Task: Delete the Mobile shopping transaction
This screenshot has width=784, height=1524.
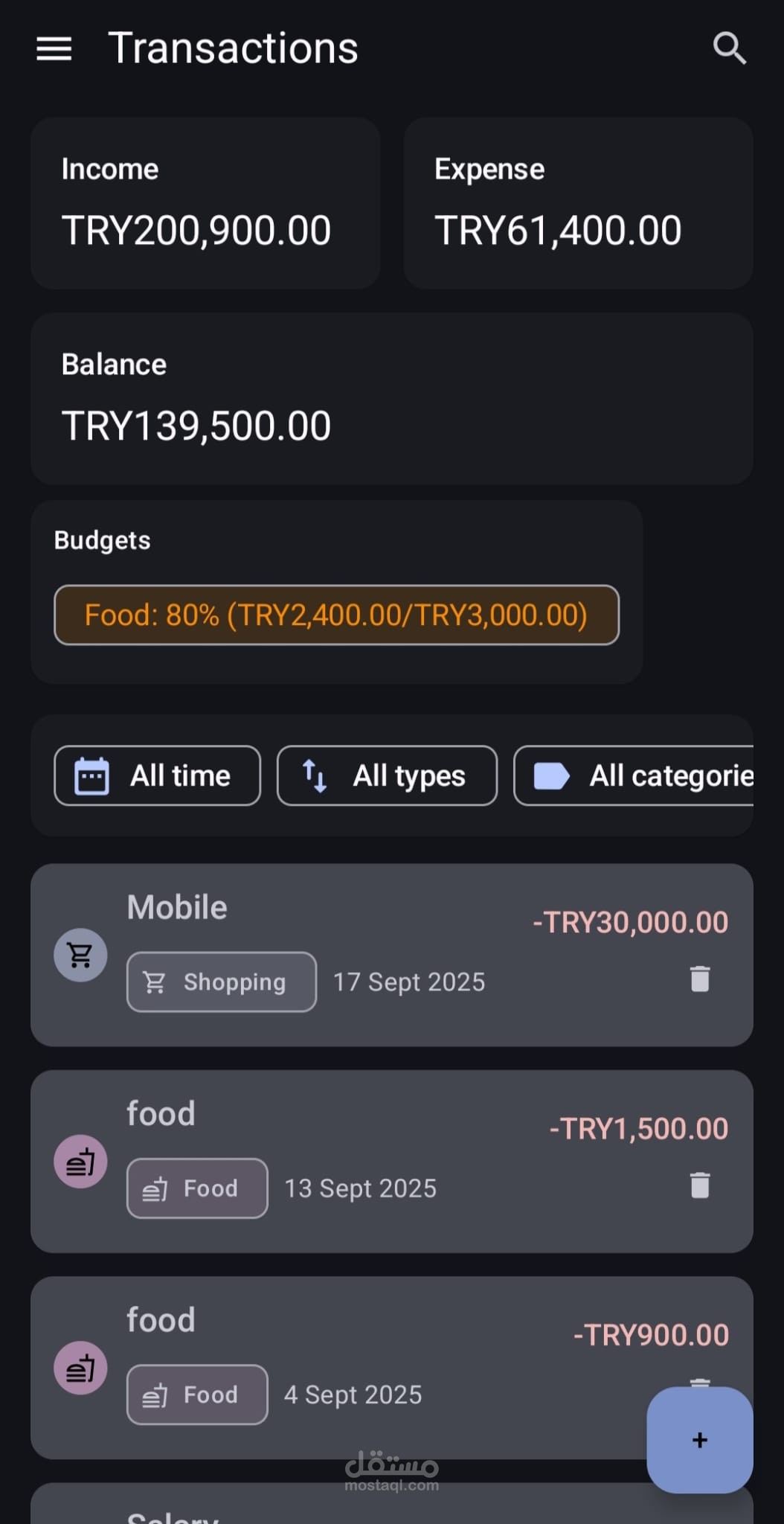Action: coord(699,979)
